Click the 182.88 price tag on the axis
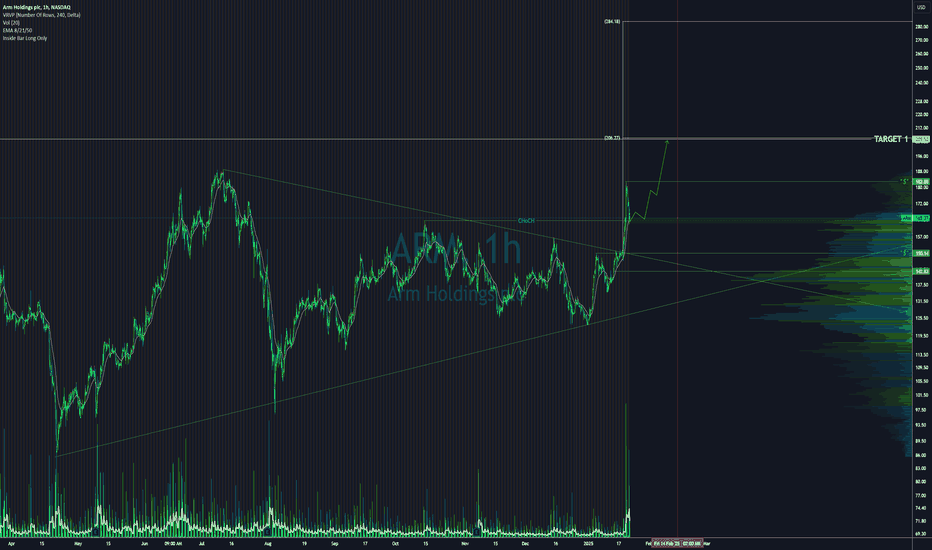The height and width of the screenshot is (550, 932). coord(921,181)
